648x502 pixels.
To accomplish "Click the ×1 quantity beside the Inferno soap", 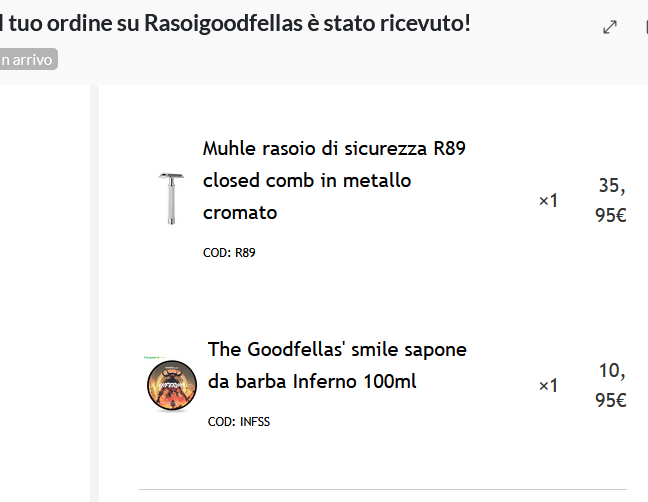I will pyautogui.click(x=548, y=385).
